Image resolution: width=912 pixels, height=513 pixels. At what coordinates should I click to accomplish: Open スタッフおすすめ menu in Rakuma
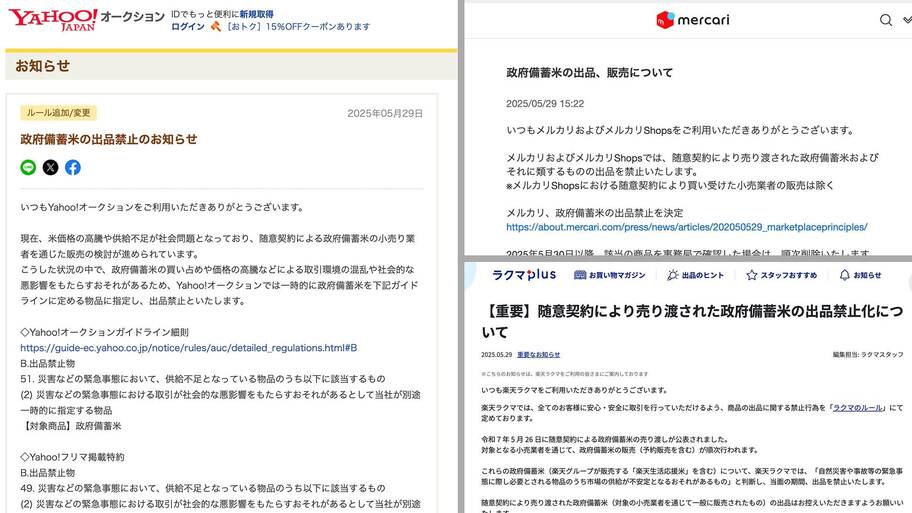tap(781, 275)
